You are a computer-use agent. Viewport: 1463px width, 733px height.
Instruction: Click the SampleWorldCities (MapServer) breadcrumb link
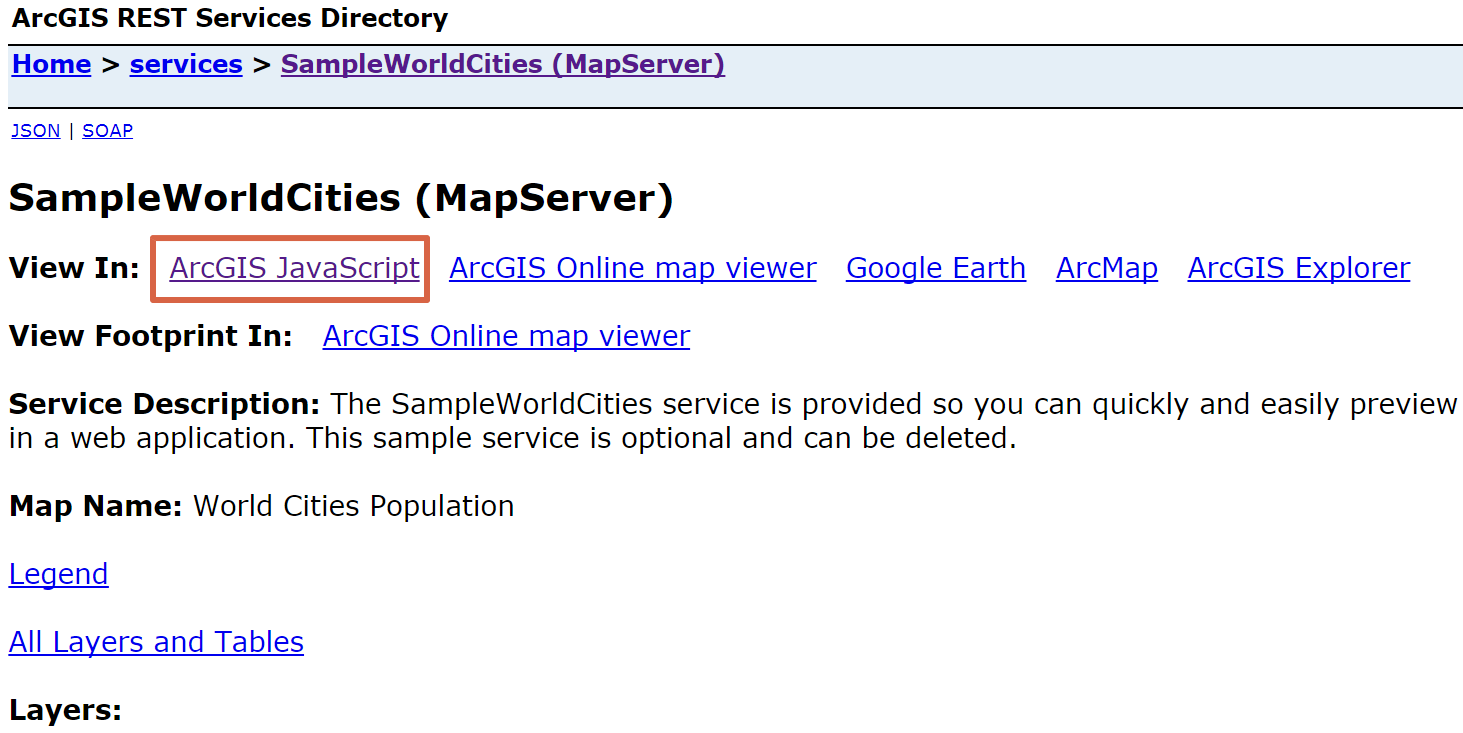click(x=503, y=65)
